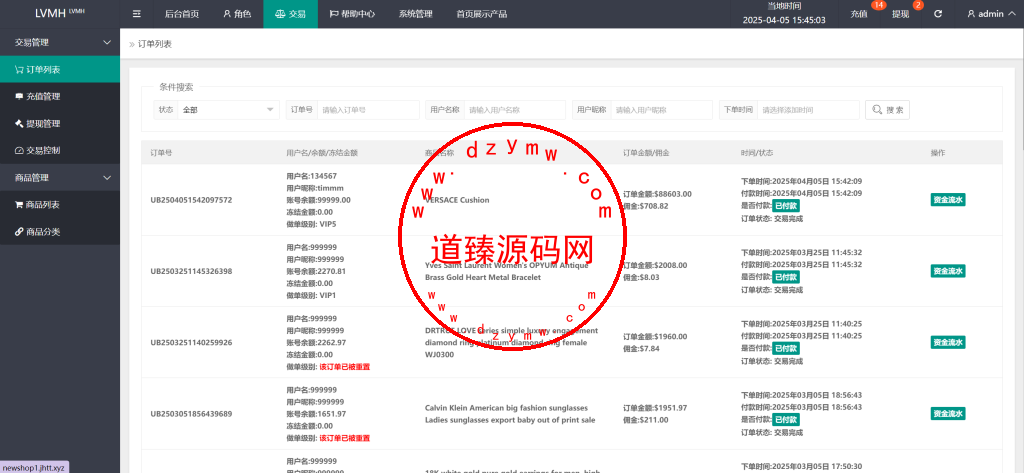Open 系统管理 in the top navigation

pos(415,14)
